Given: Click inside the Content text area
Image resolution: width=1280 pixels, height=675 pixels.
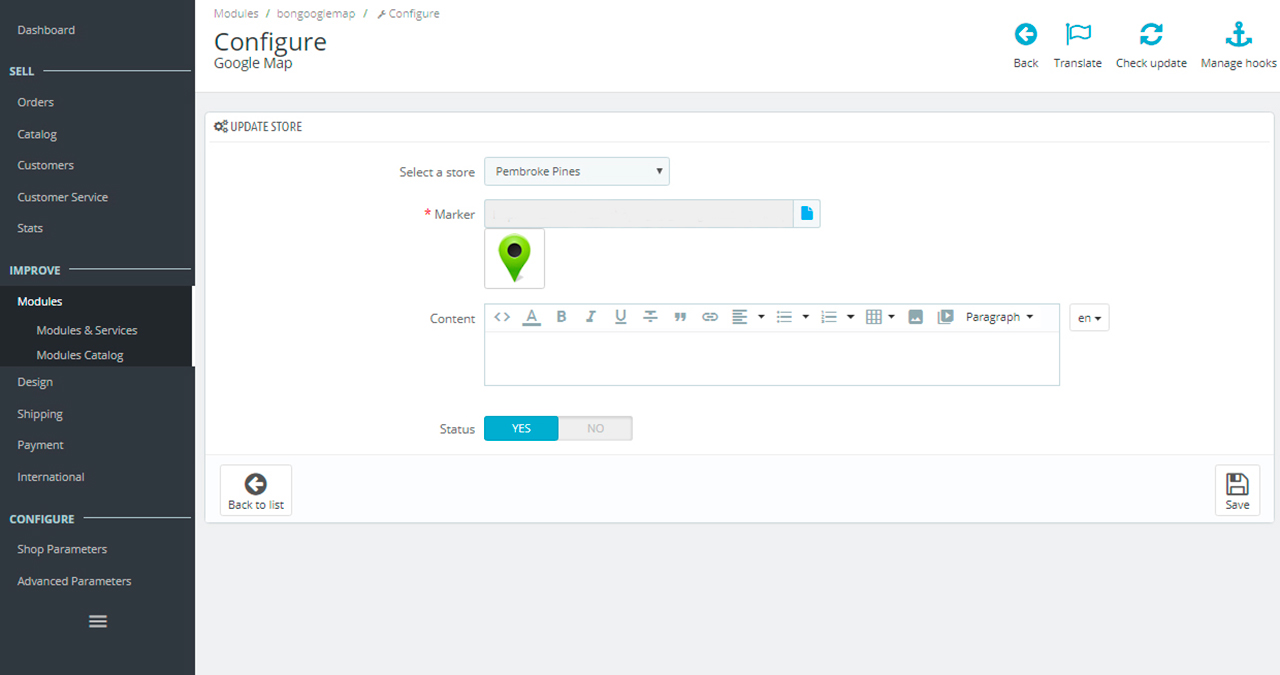Looking at the screenshot, I should point(772,358).
